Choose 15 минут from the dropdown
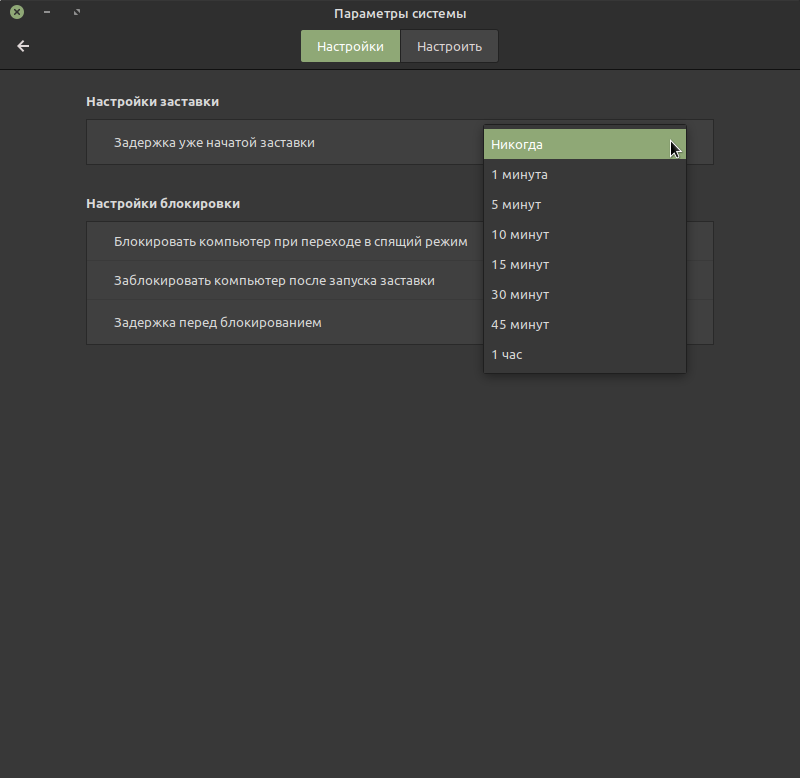Viewport: 800px width, 778px height. coord(585,265)
